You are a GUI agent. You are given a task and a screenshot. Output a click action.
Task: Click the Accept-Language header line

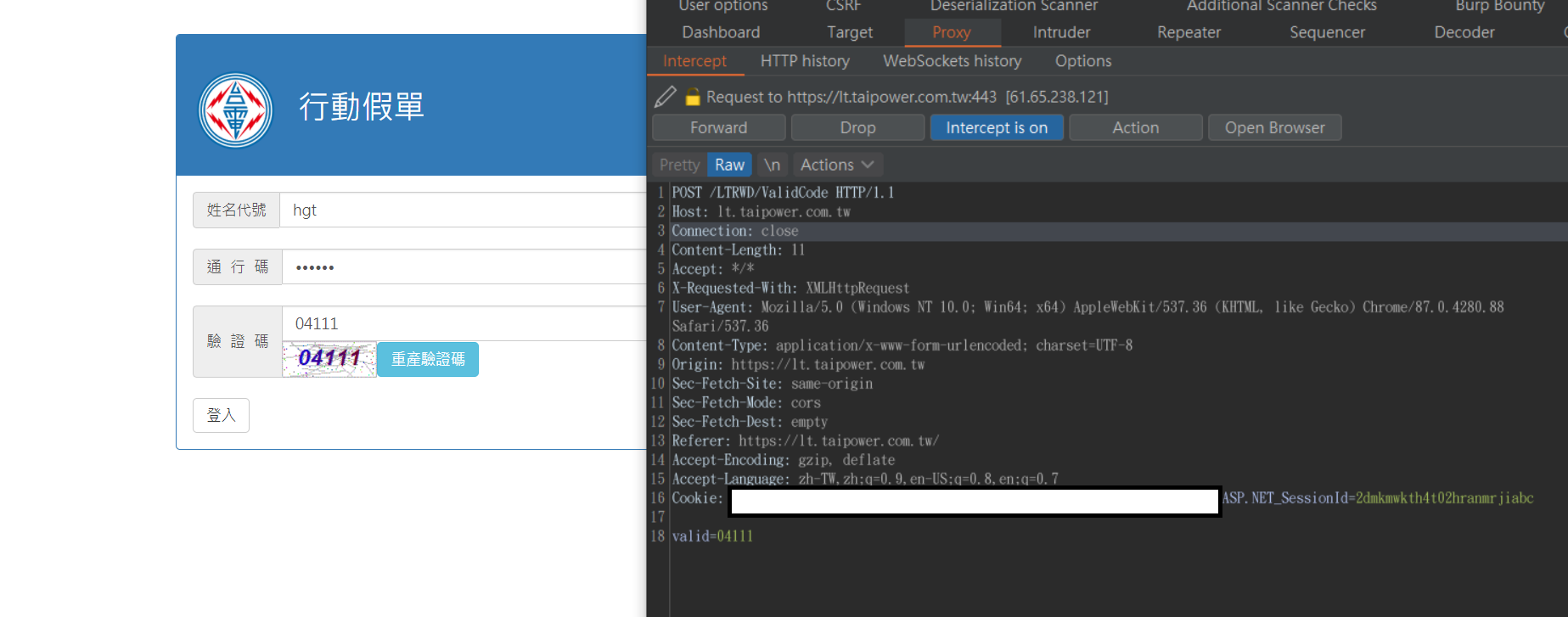(865, 479)
